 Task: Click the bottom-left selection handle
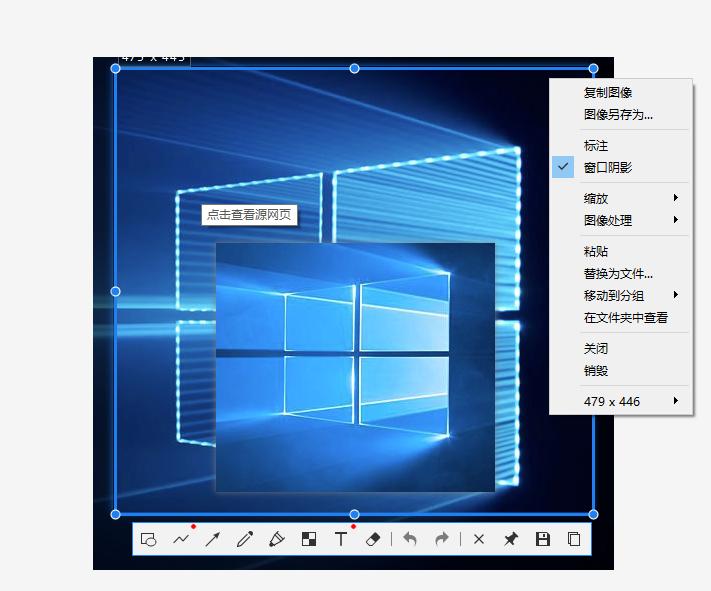point(116,514)
